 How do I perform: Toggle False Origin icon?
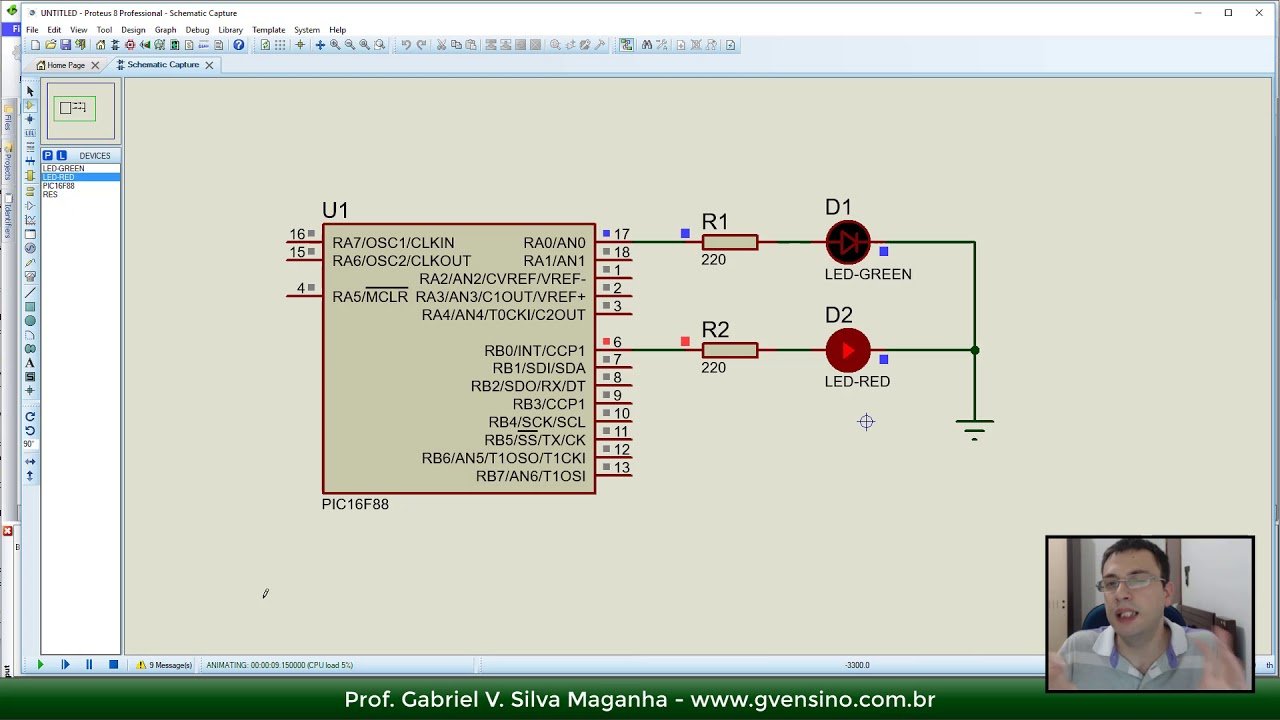300,45
